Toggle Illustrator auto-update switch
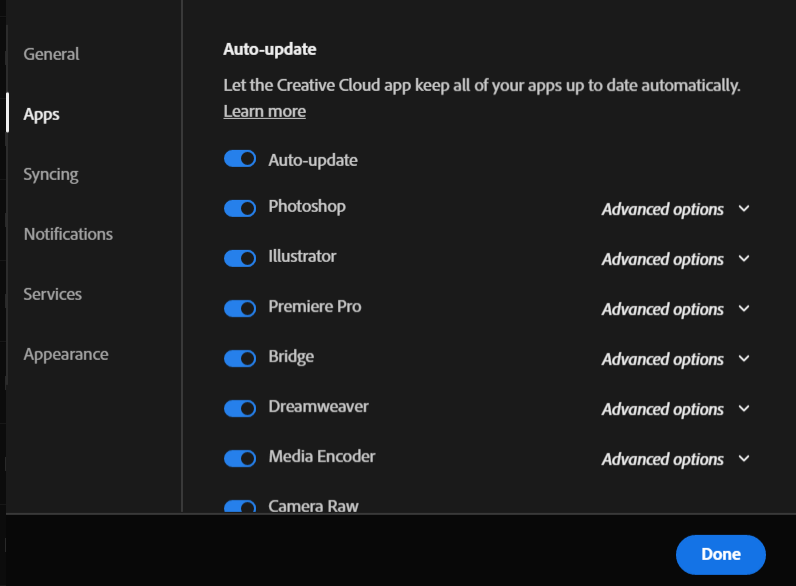Image resolution: width=796 pixels, height=586 pixels. tap(240, 258)
